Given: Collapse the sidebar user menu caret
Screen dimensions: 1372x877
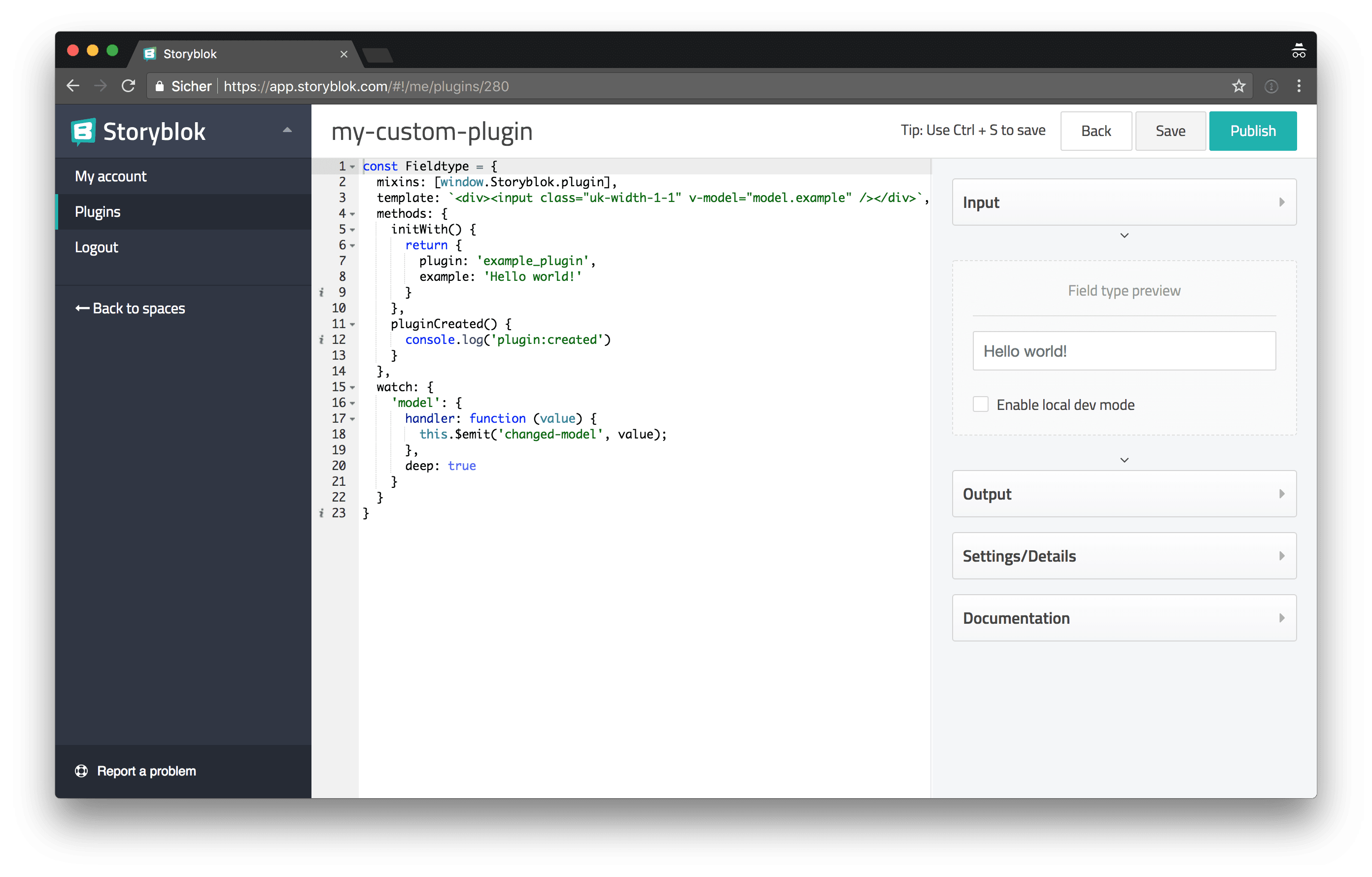Looking at the screenshot, I should [x=287, y=131].
